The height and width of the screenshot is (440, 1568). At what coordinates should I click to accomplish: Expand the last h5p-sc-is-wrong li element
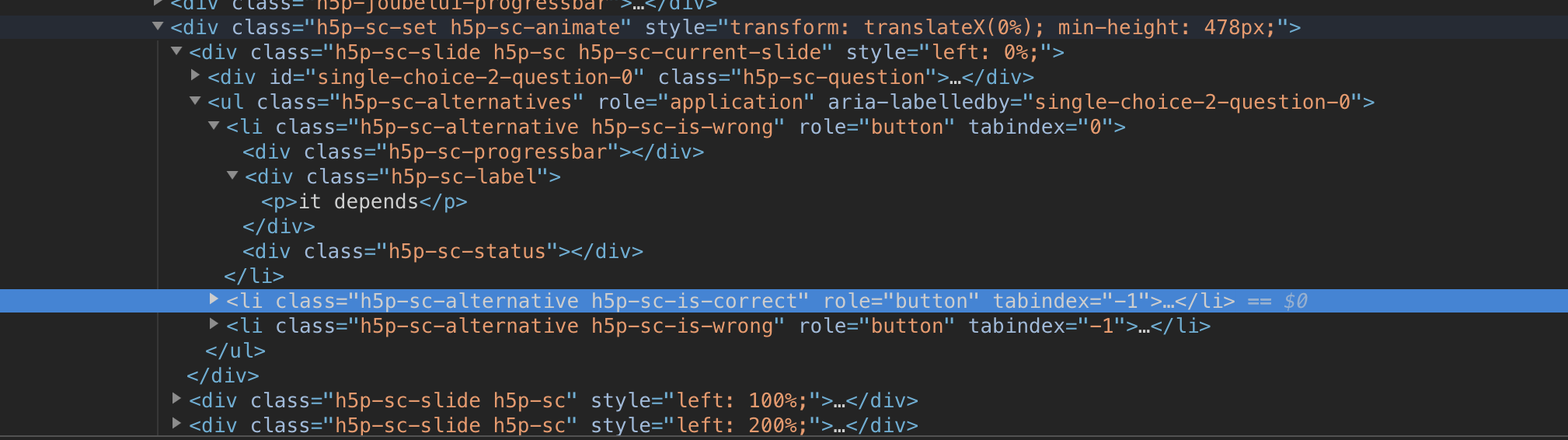click(x=214, y=324)
